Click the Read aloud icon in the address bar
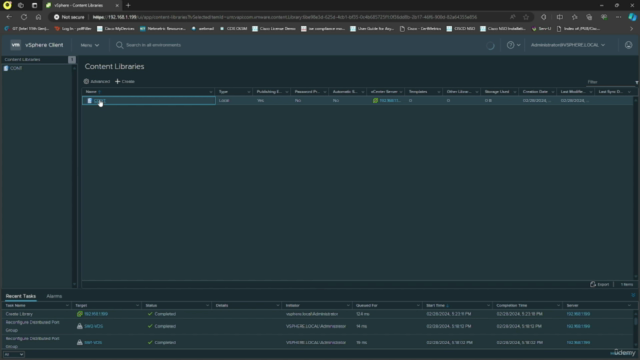 [x=512, y=17]
